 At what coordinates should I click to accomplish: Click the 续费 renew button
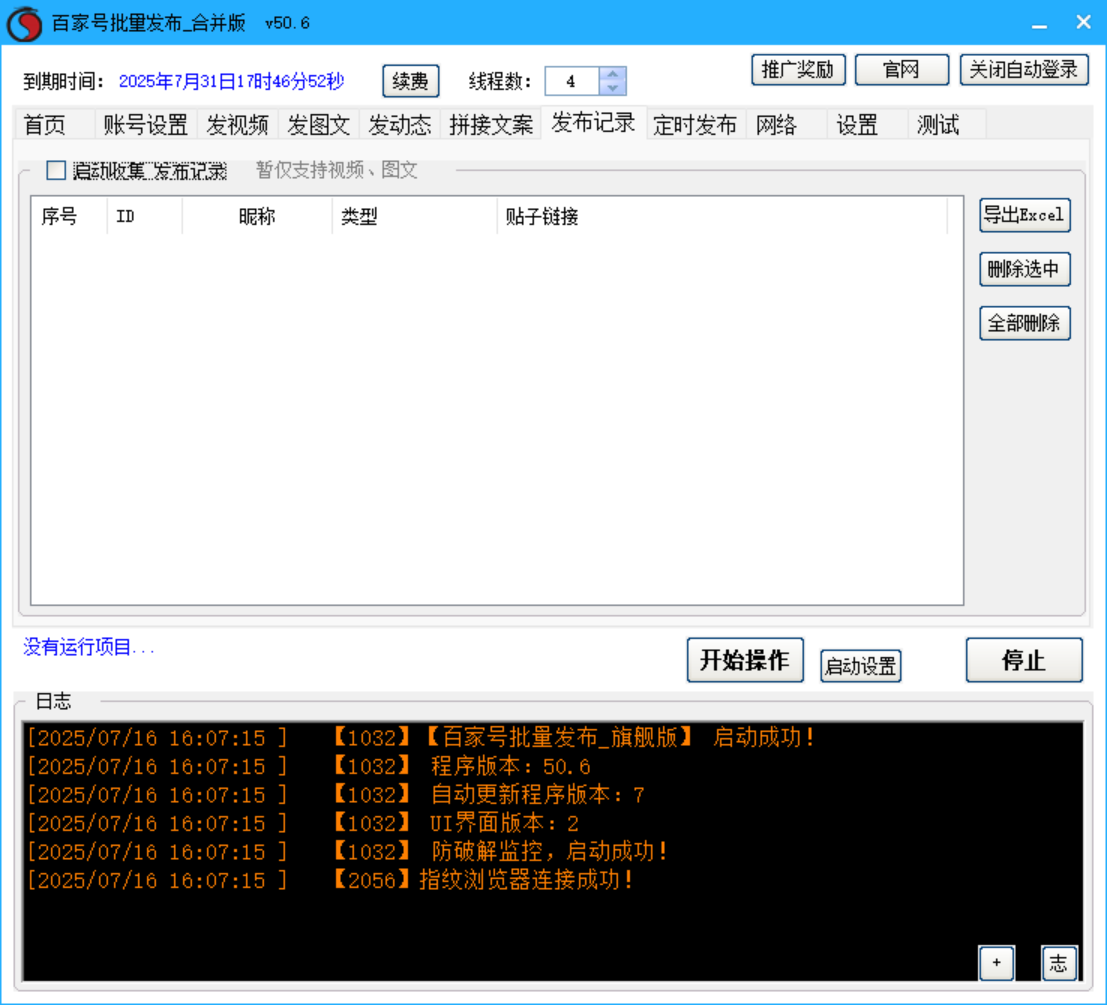(410, 81)
